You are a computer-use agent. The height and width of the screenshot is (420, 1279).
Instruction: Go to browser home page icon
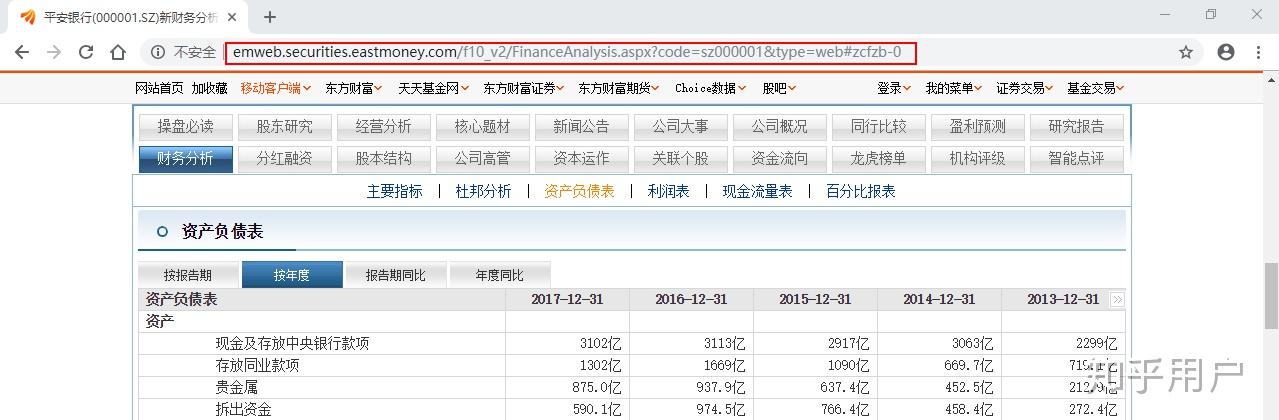tap(118, 52)
